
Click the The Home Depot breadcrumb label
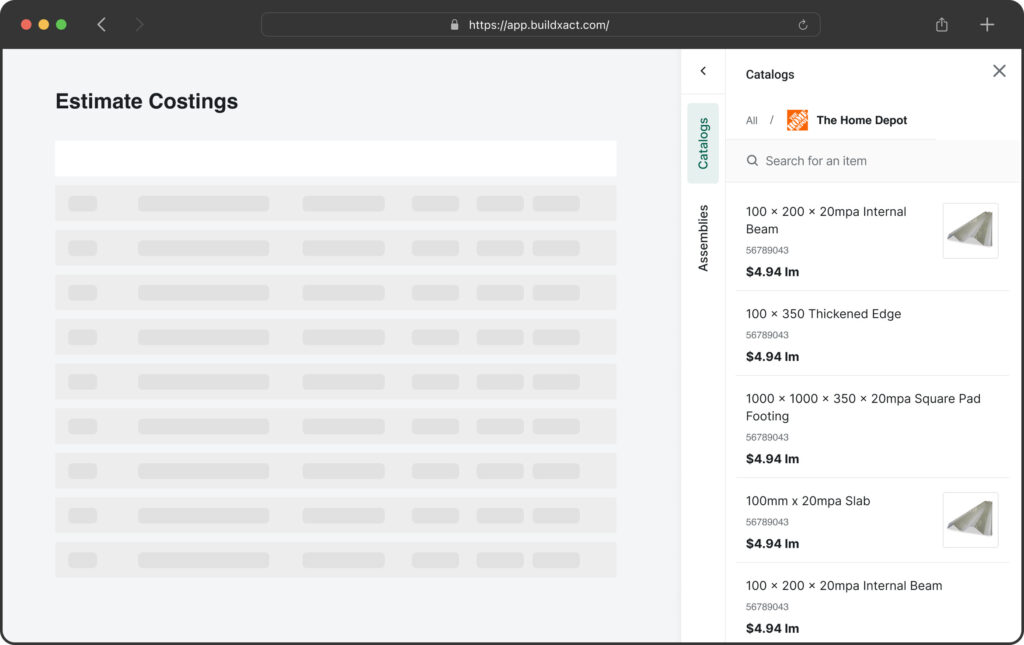pos(861,120)
